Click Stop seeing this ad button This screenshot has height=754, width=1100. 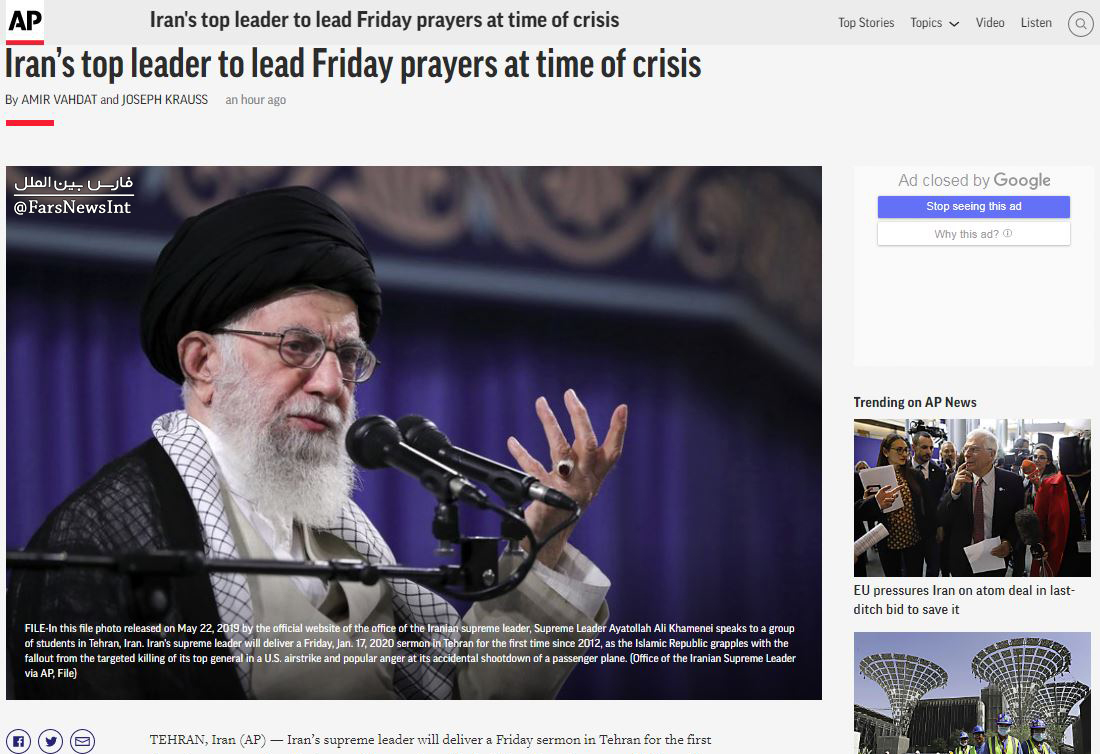(x=974, y=206)
